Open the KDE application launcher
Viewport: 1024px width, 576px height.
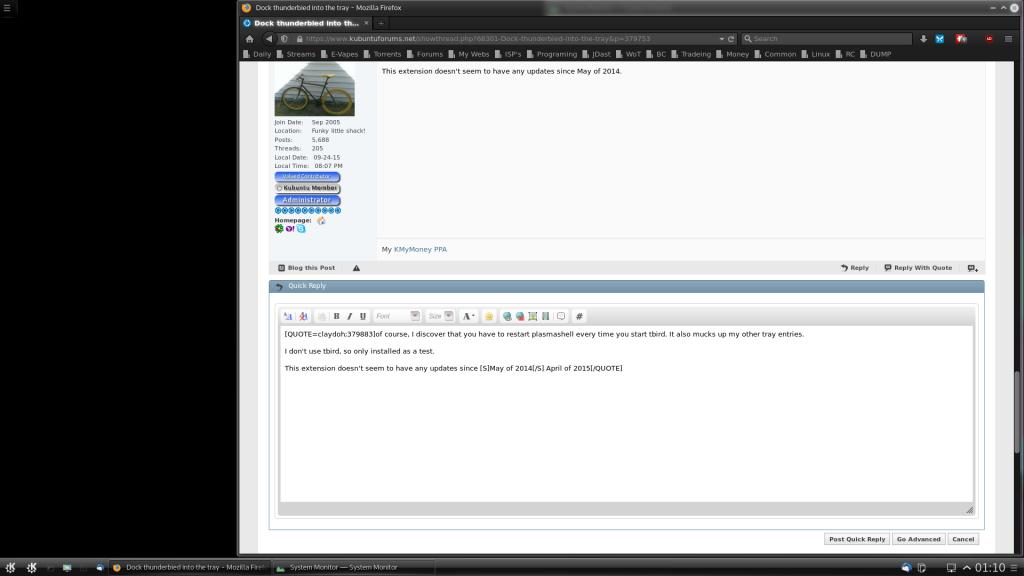10,568
